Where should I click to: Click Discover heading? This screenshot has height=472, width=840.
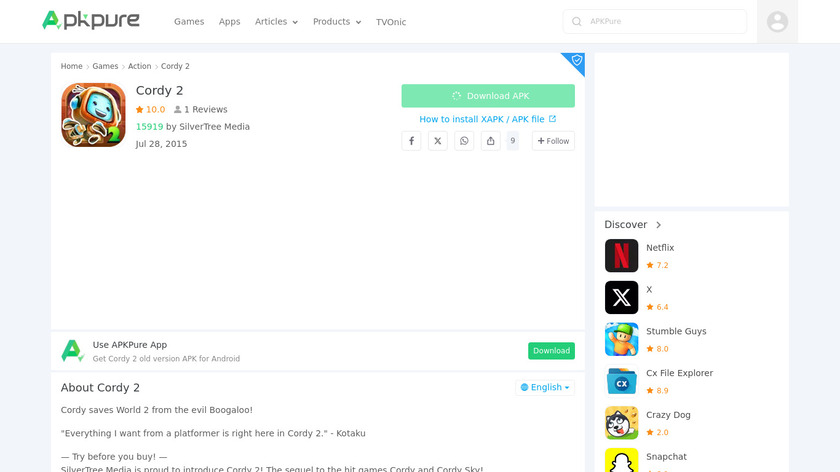pyautogui.click(x=626, y=225)
